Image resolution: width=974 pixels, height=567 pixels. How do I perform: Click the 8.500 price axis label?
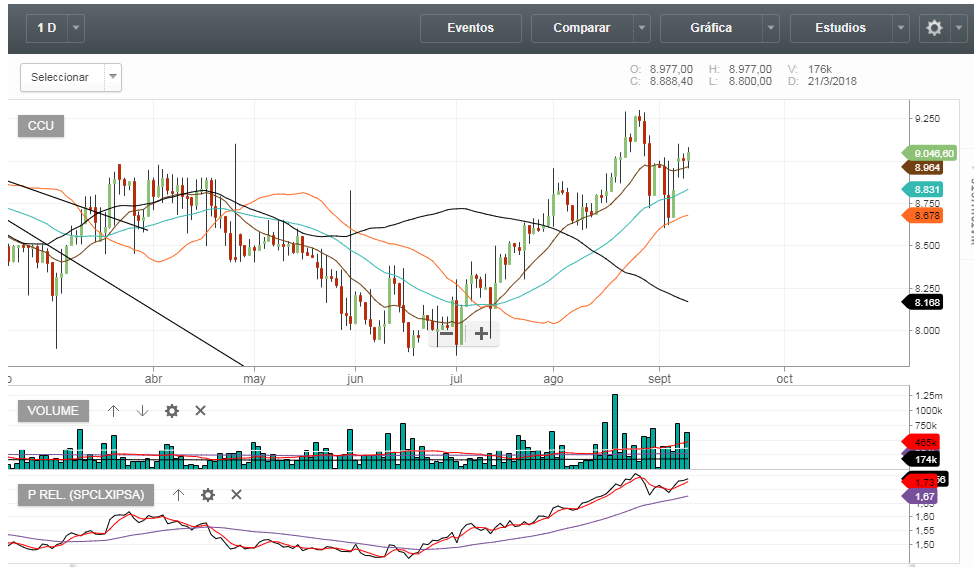coord(927,246)
